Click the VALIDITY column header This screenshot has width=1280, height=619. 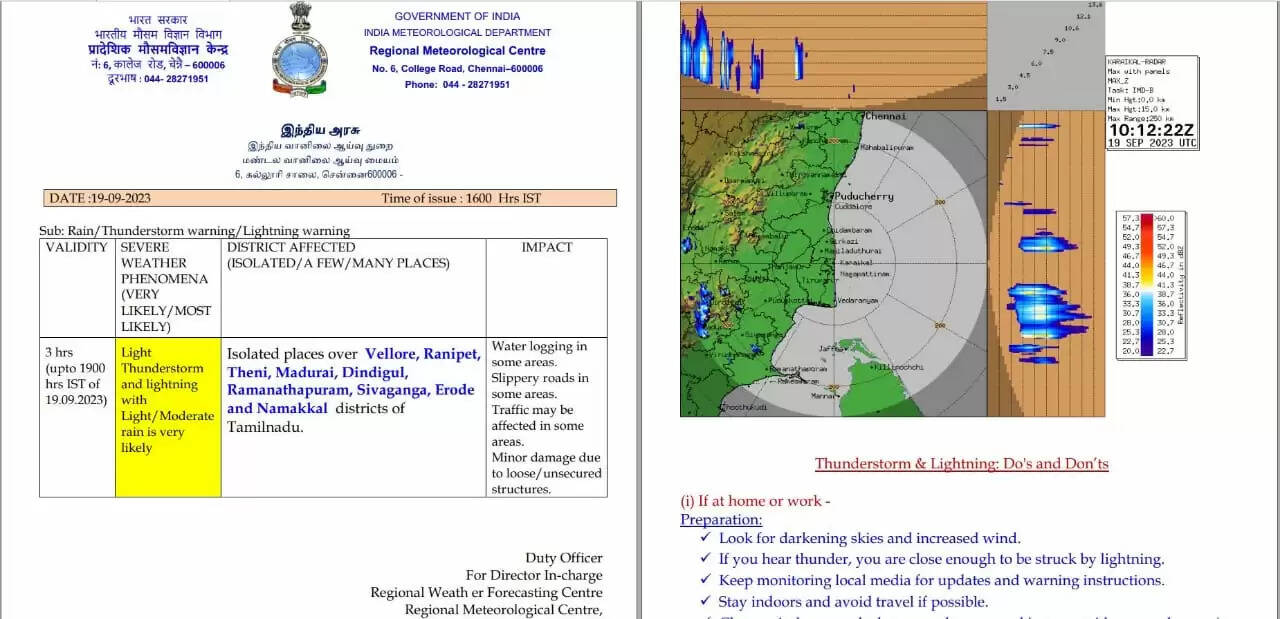(x=76, y=247)
